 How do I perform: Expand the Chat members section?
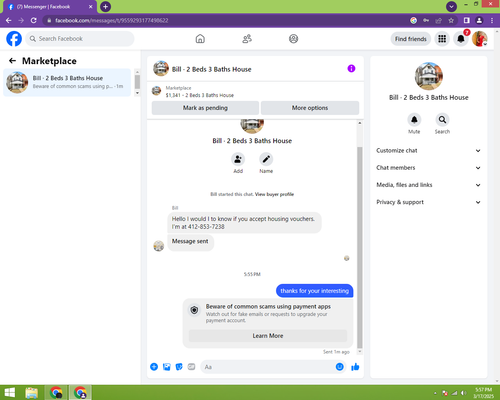(x=429, y=168)
